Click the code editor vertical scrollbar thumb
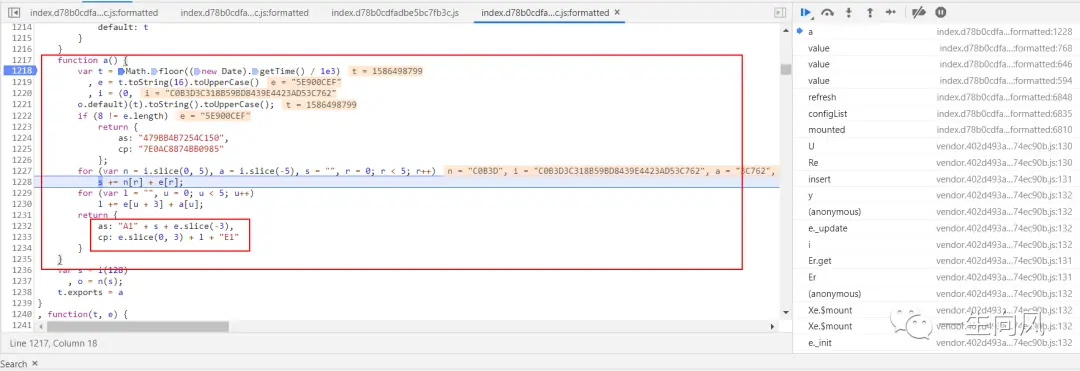The image size is (1080, 371). (x=785, y=70)
